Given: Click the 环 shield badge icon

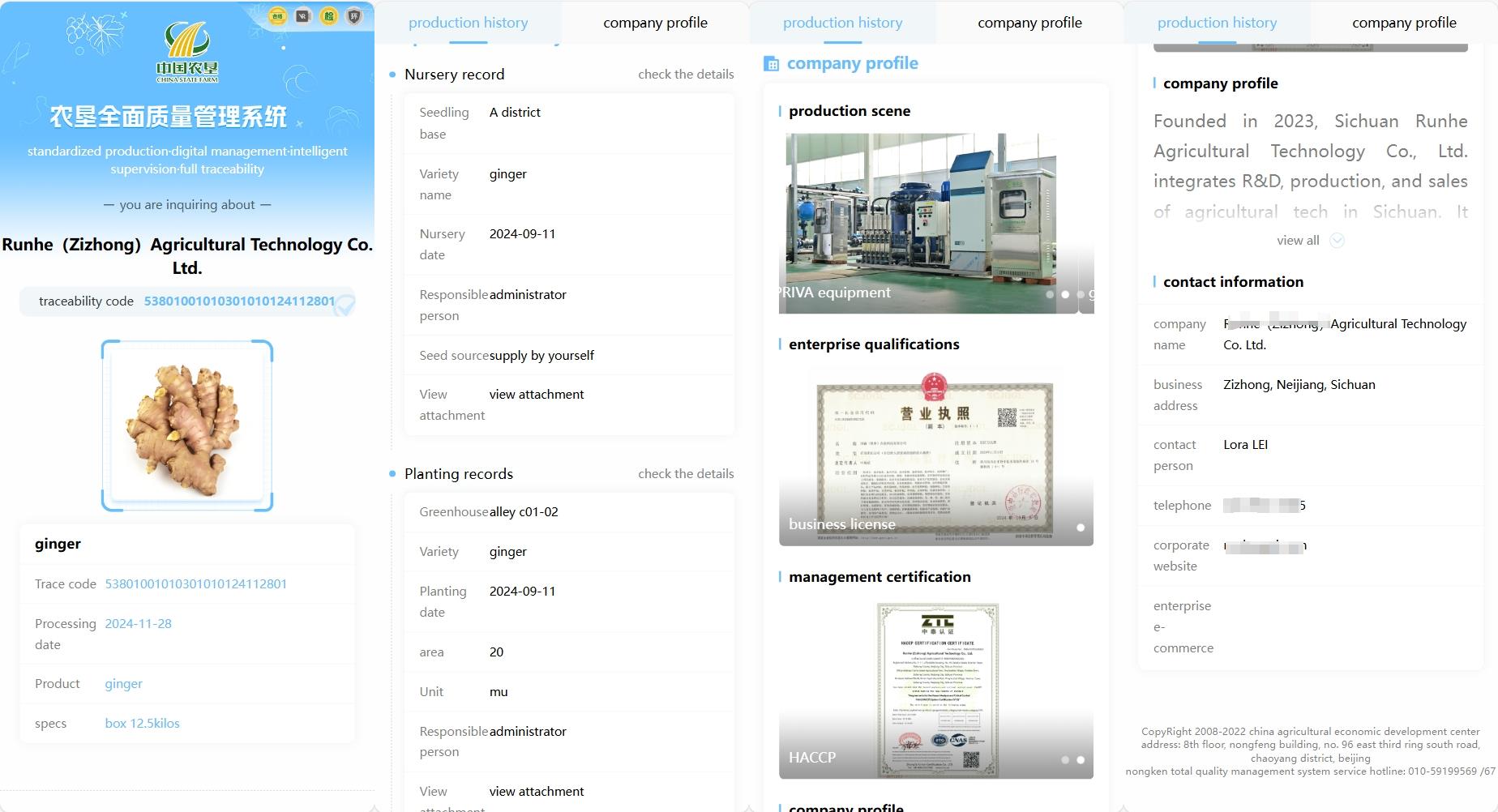Looking at the screenshot, I should point(354,15).
